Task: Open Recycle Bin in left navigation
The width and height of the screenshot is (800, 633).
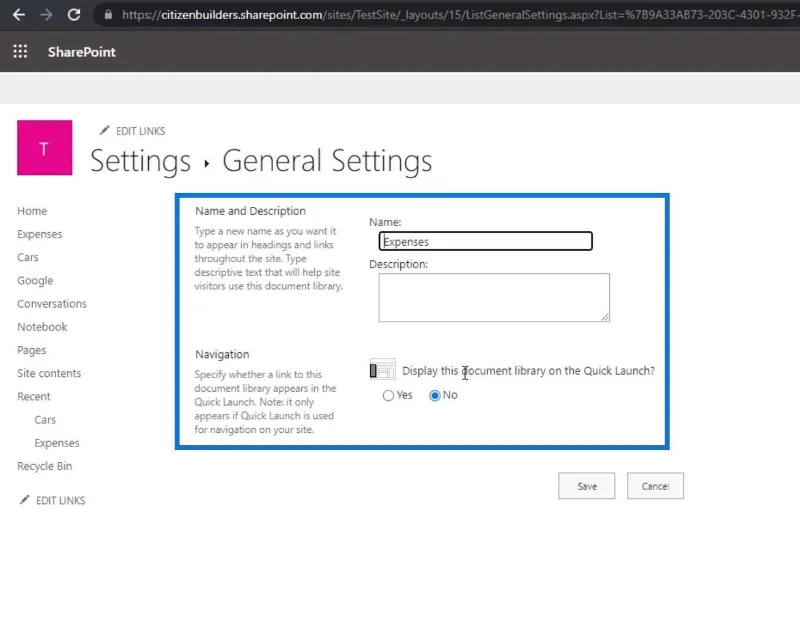Action: pyautogui.click(x=44, y=466)
